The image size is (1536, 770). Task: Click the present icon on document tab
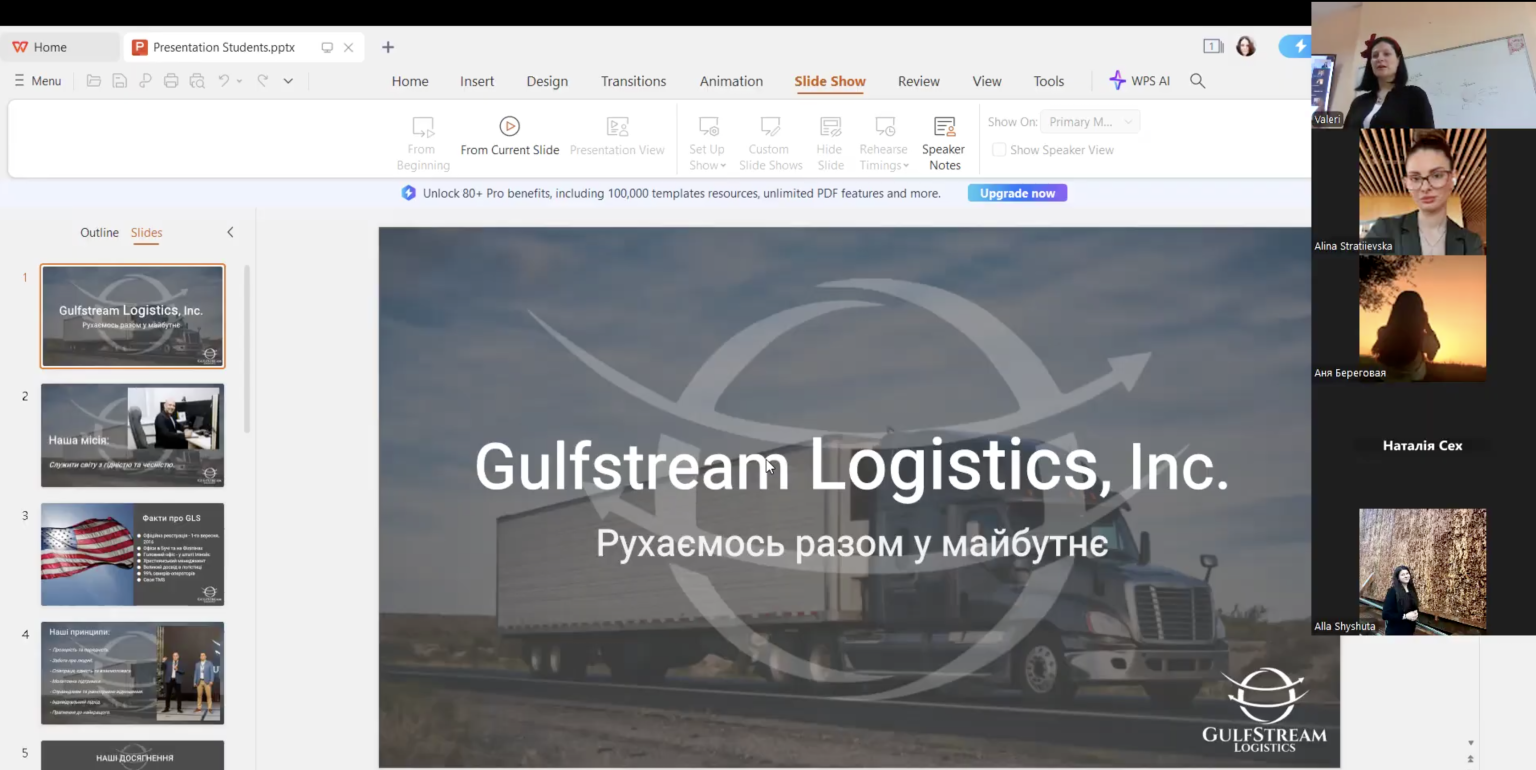click(327, 47)
